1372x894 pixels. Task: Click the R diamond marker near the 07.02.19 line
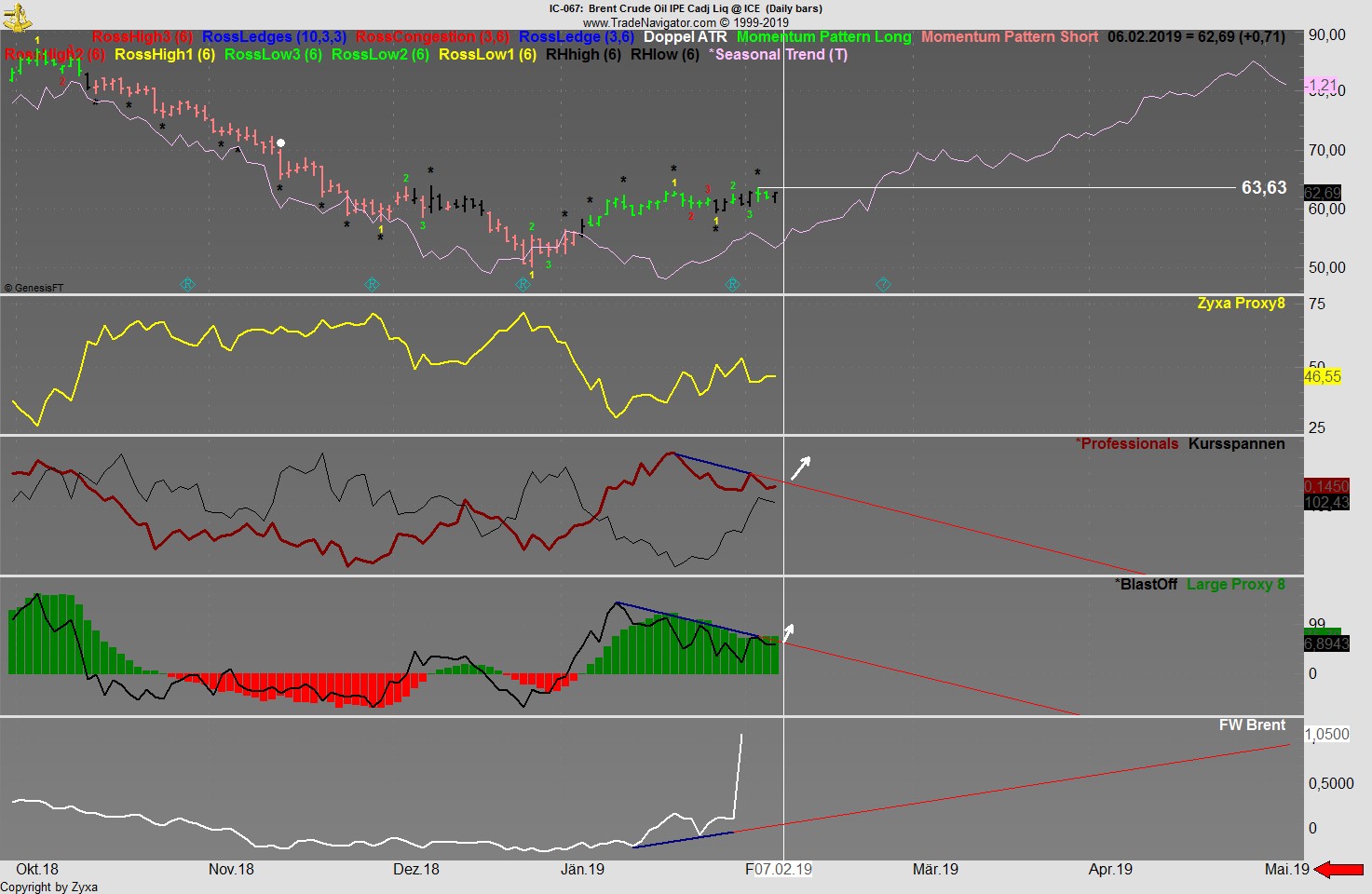732,284
